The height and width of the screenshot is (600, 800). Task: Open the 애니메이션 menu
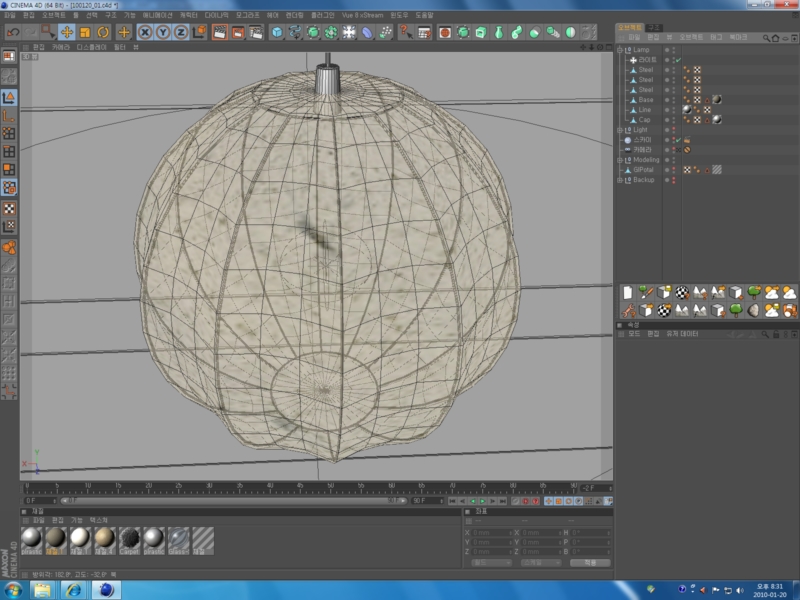pyautogui.click(x=157, y=15)
